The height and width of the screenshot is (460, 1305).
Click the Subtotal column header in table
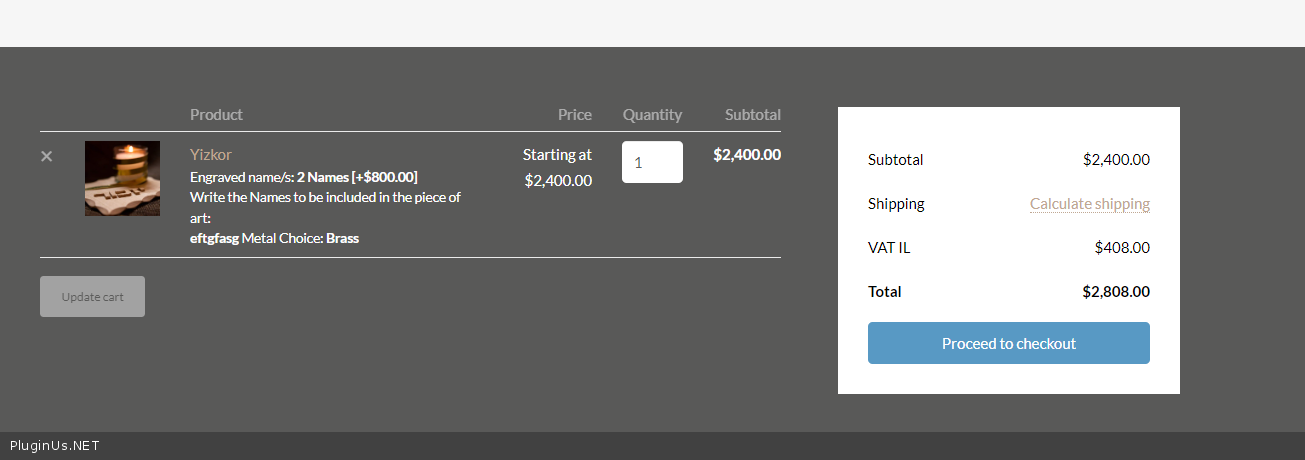(x=752, y=115)
